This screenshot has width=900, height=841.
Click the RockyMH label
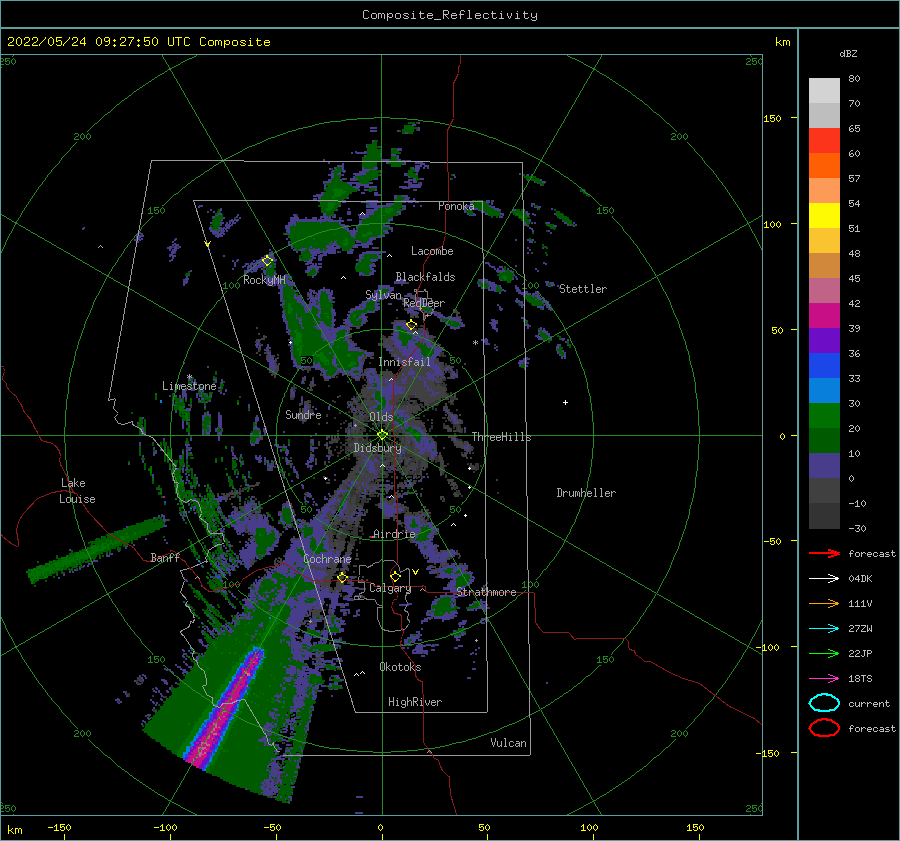(x=264, y=280)
